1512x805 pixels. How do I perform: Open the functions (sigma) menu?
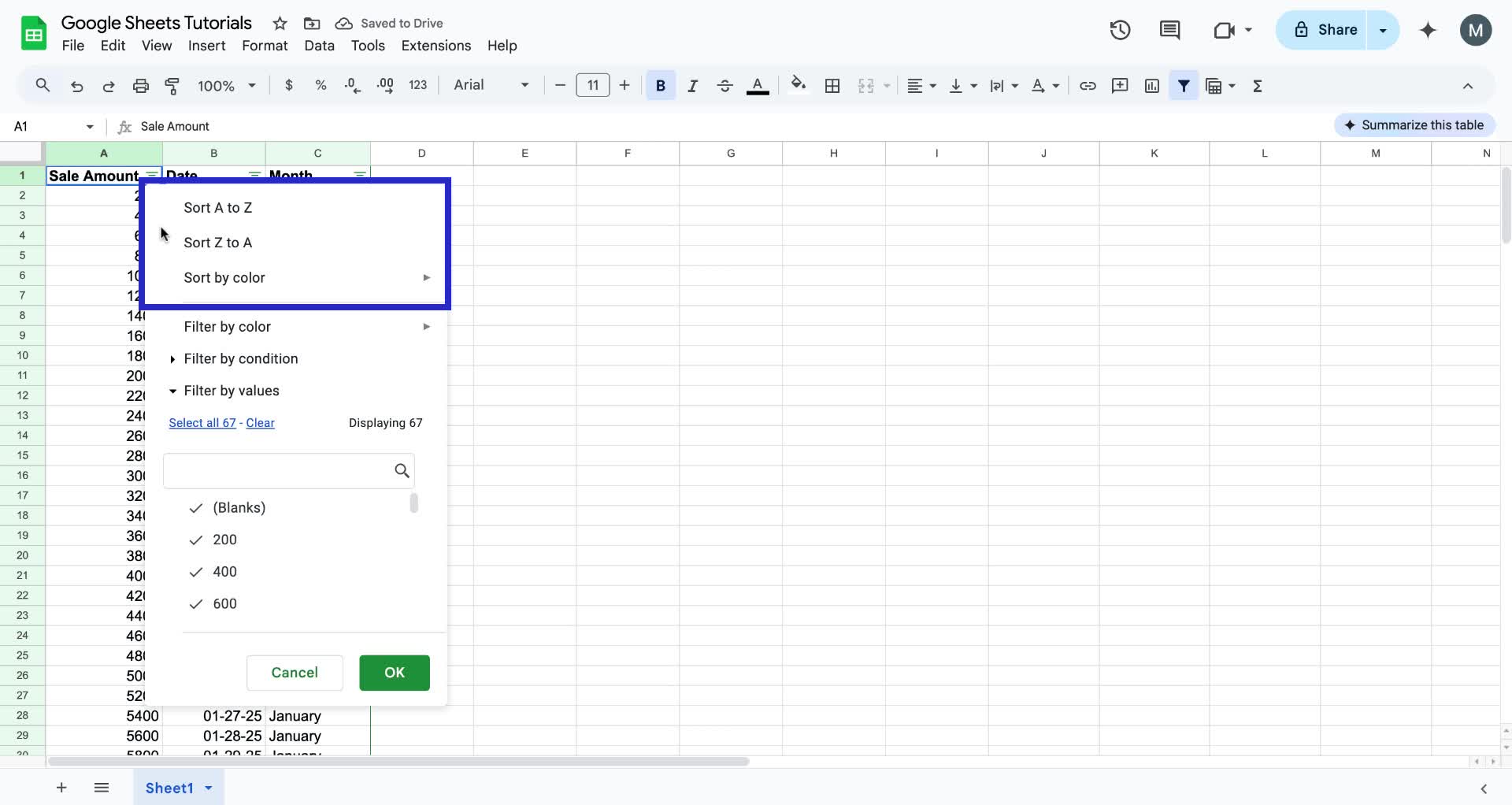[x=1258, y=85]
